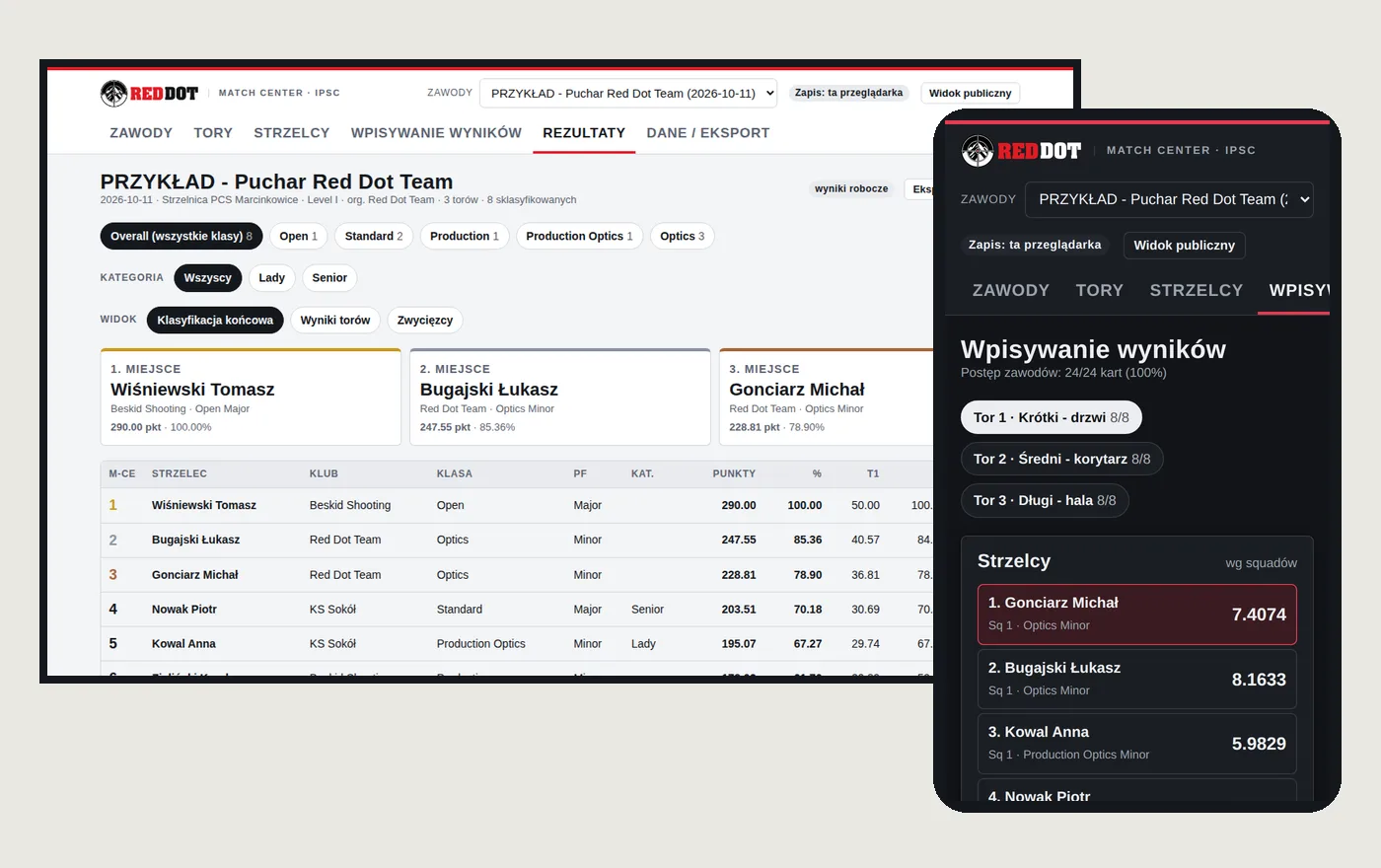Open the ZAWODY dropdown in desktop window
Image resolution: width=1381 pixels, height=868 pixels.
click(628, 93)
